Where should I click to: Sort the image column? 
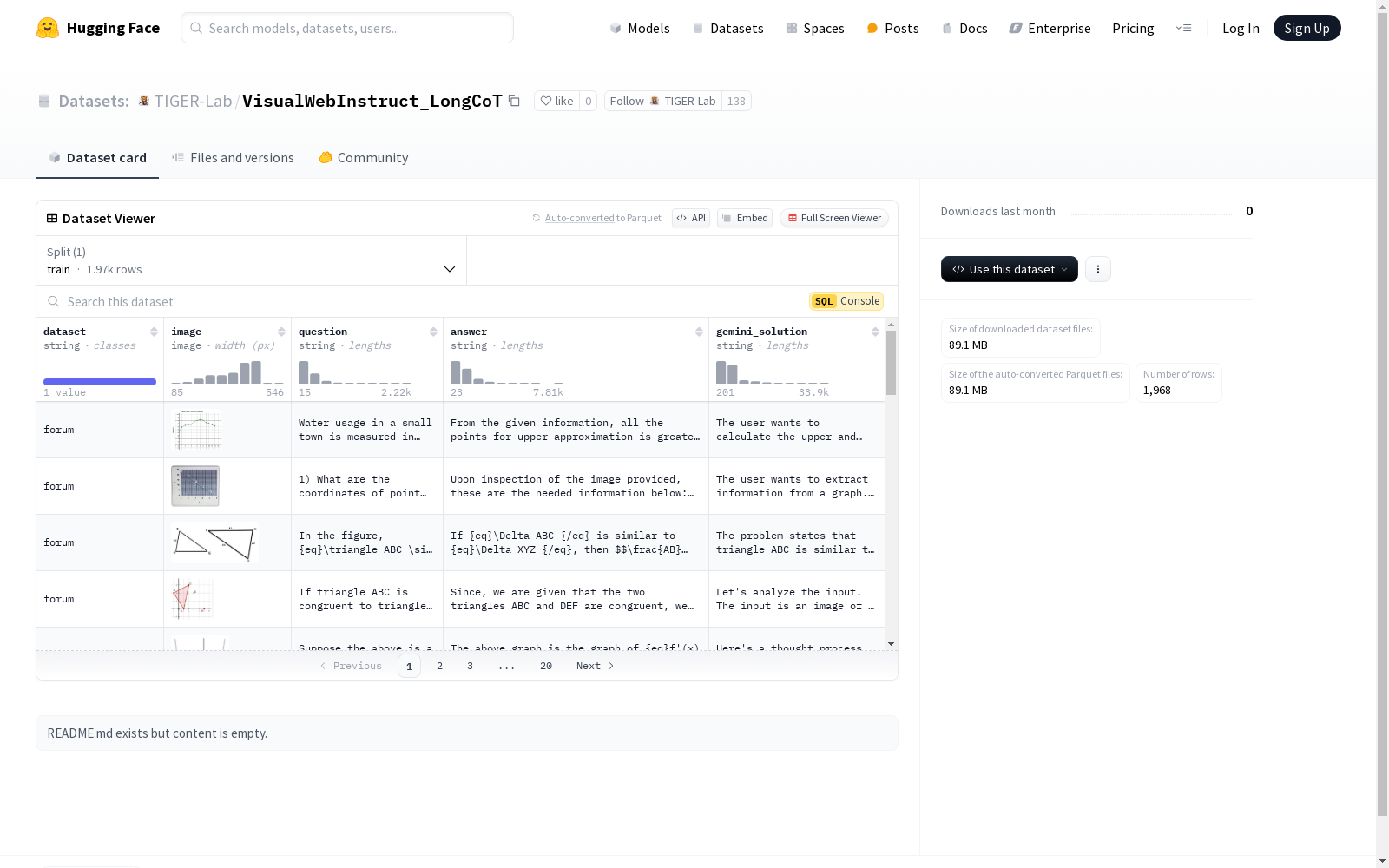pos(281,332)
